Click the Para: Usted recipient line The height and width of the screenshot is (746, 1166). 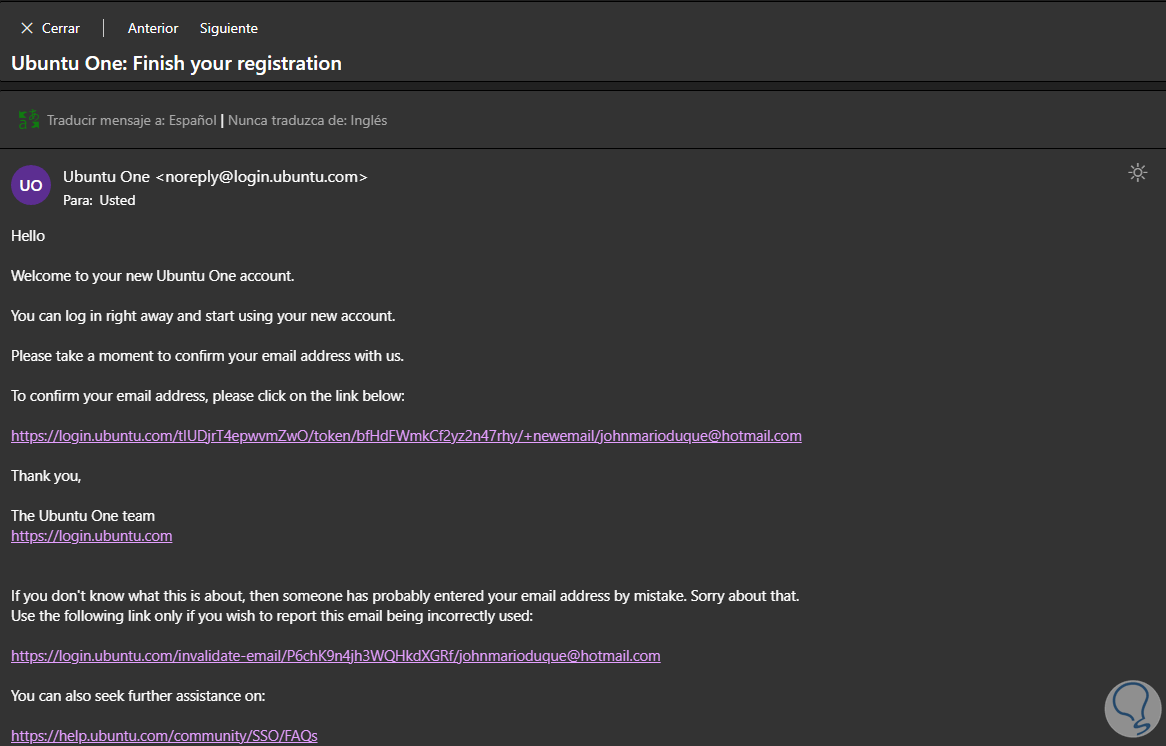pos(99,200)
